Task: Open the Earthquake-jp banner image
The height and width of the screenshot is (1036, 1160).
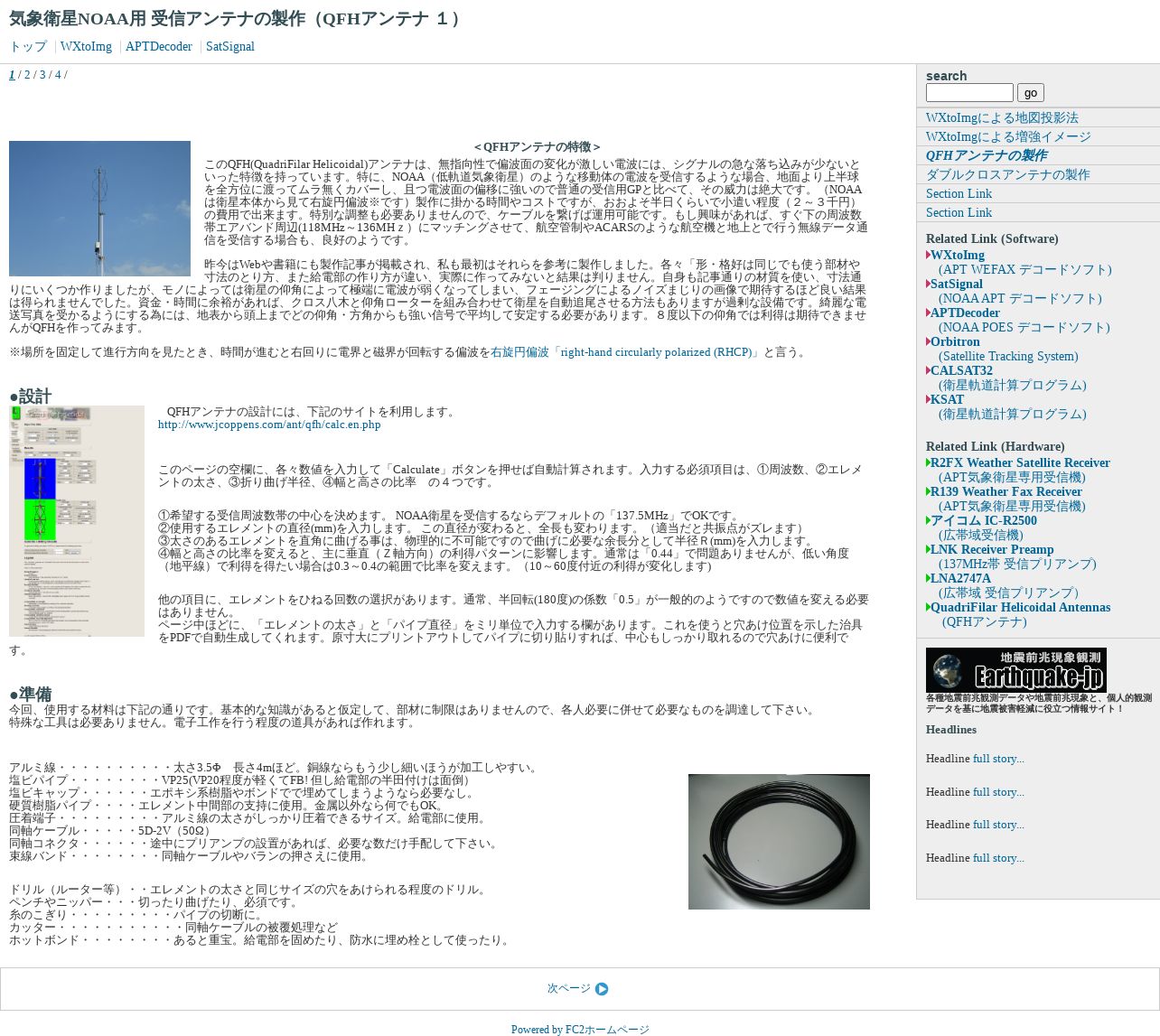Action: point(1015,670)
